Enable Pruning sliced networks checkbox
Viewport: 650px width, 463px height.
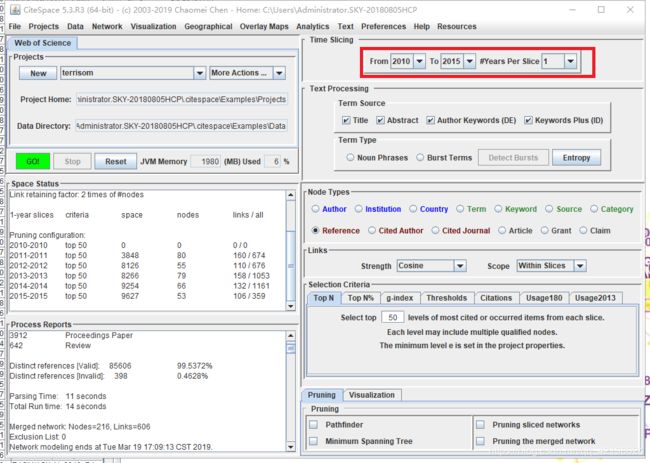point(480,425)
